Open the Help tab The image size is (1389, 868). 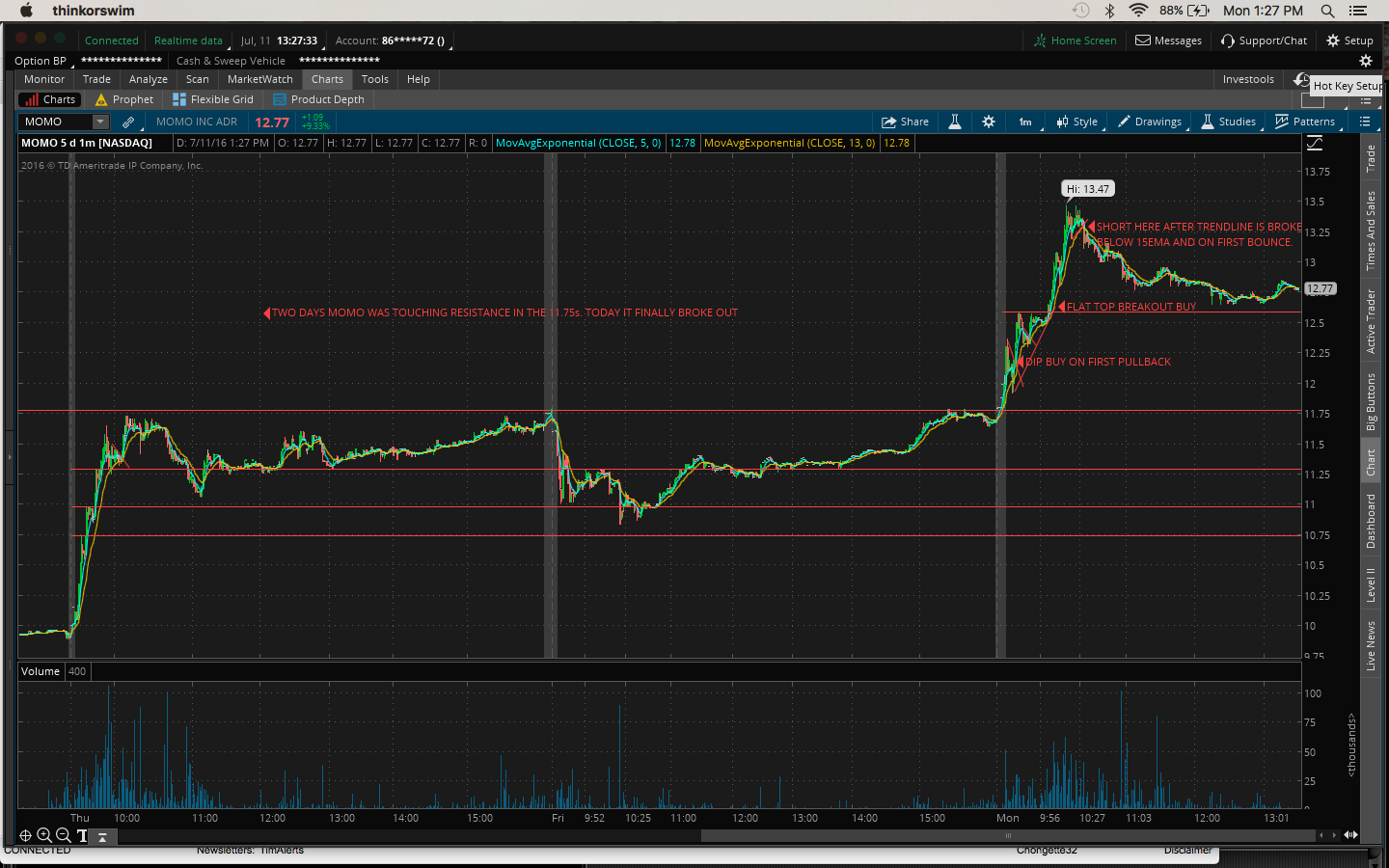(419, 79)
